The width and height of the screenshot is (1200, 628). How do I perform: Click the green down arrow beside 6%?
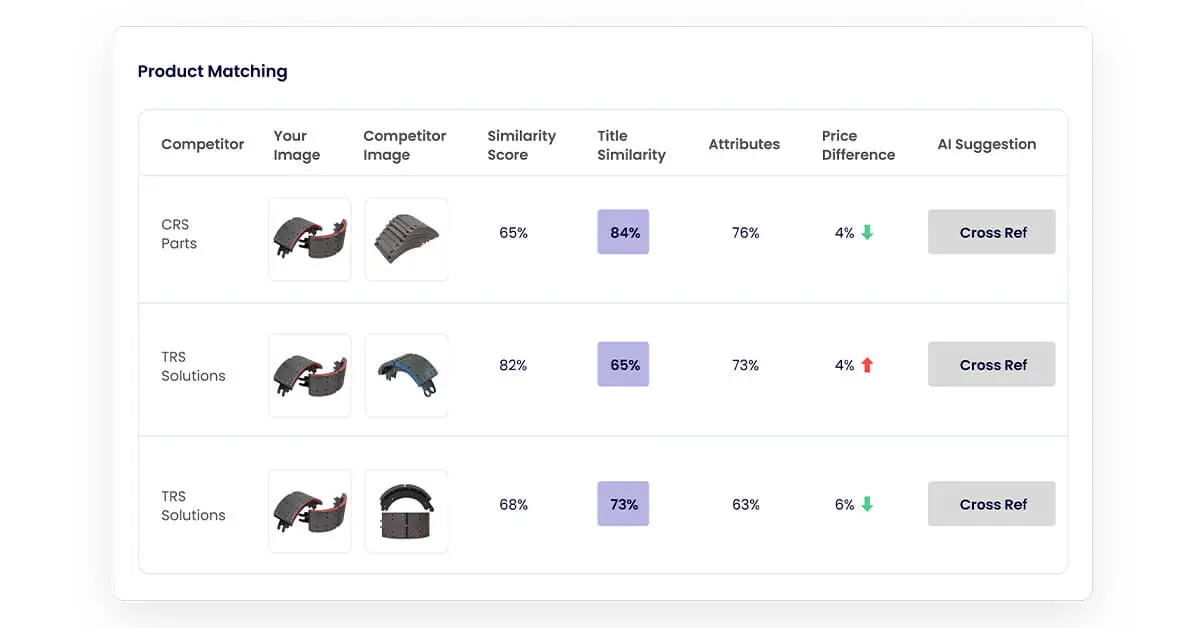867,504
